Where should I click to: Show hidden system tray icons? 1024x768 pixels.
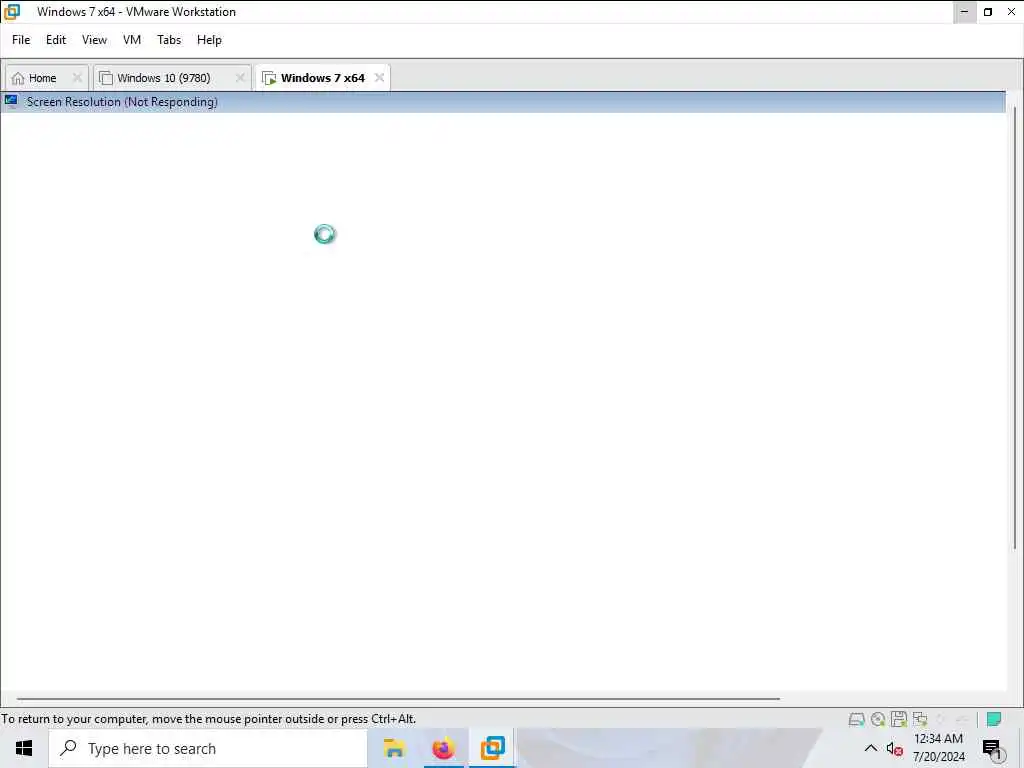point(871,748)
